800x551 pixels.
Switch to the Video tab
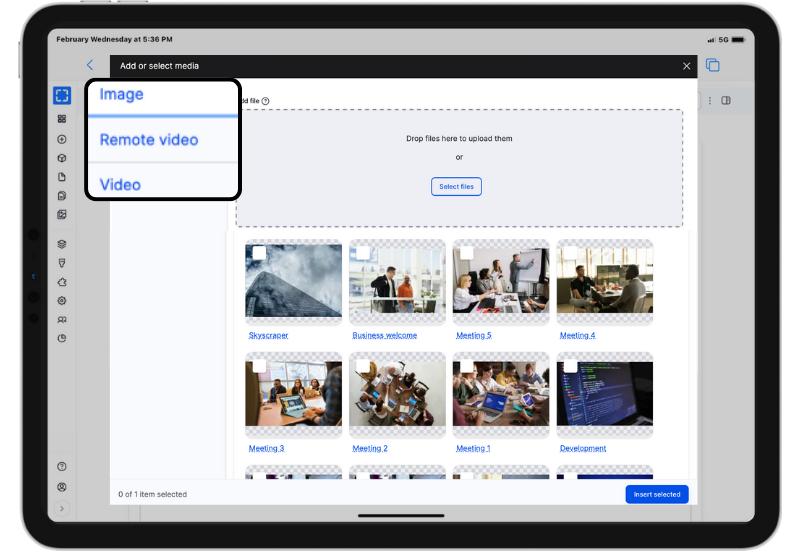120,185
